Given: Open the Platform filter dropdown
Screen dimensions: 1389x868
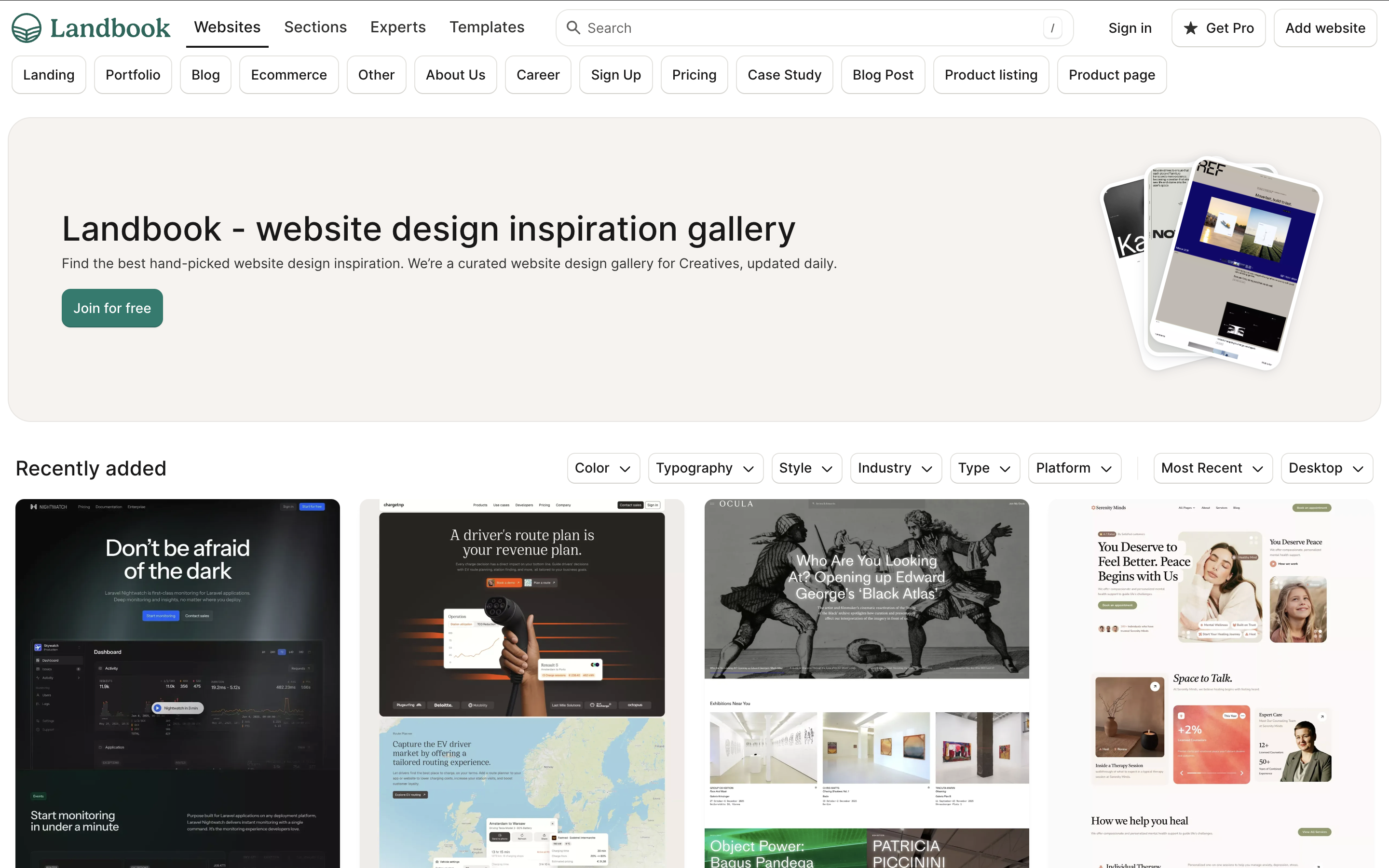Looking at the screenshot, I should tap(1075, 468).
